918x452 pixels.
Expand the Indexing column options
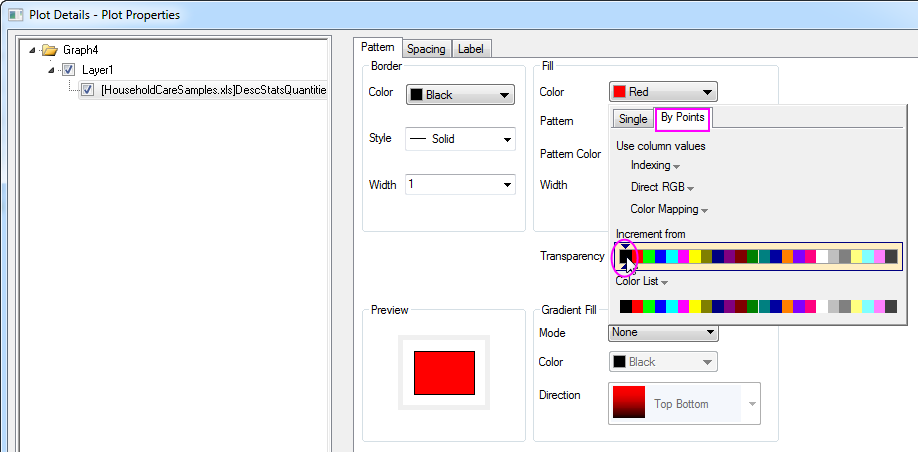tap(655, 166)
